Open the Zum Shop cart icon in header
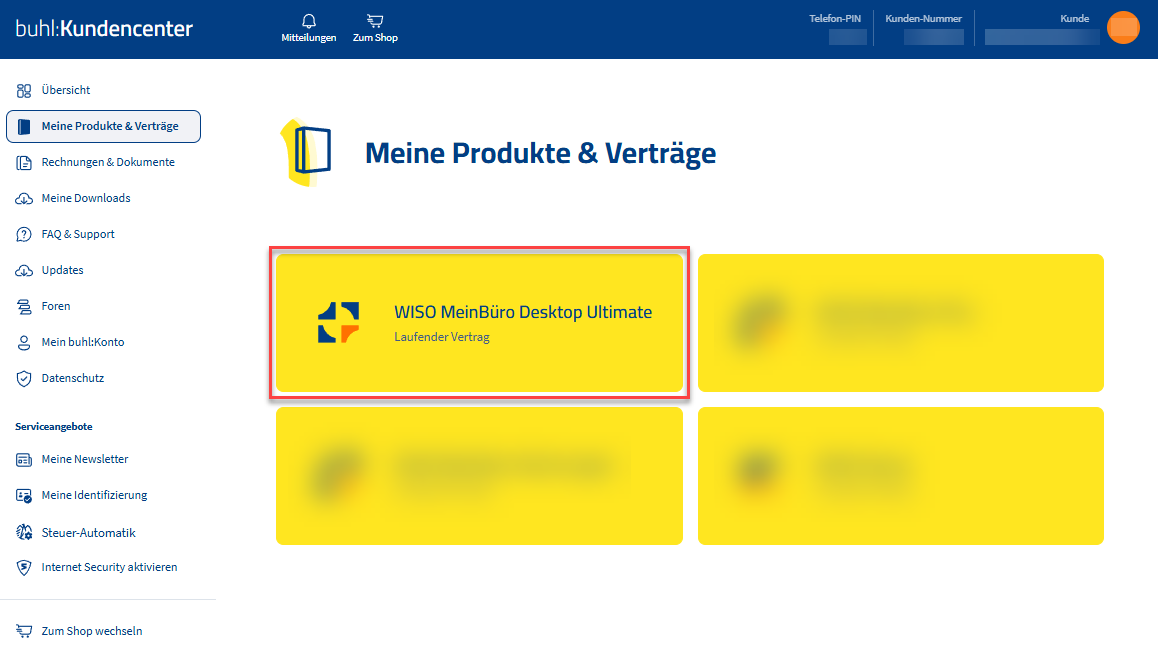This screenshot has height=672, width=1158. pyautogui.click(x=375, y=21)
